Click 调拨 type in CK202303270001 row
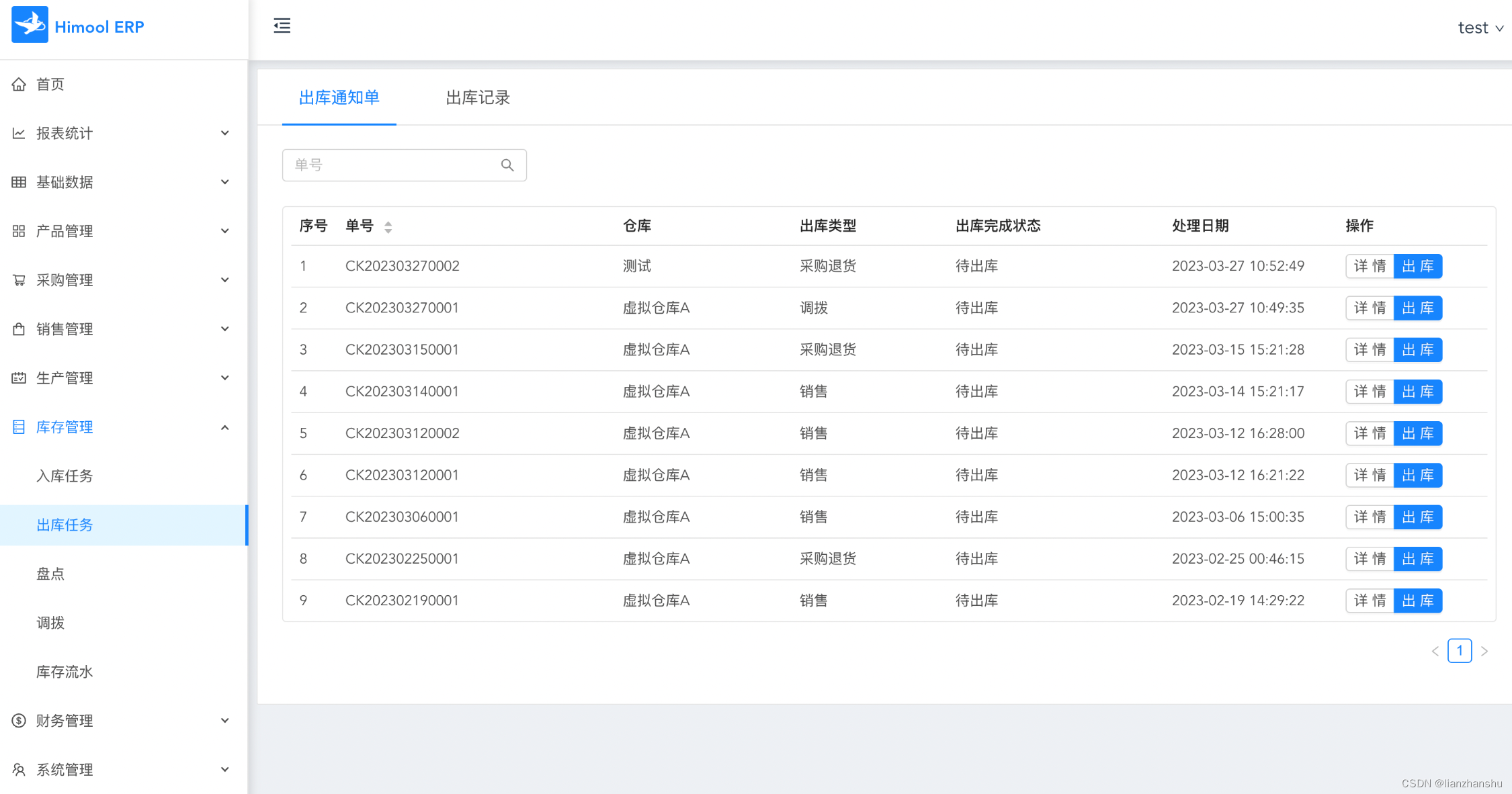 tap(814, 308)
